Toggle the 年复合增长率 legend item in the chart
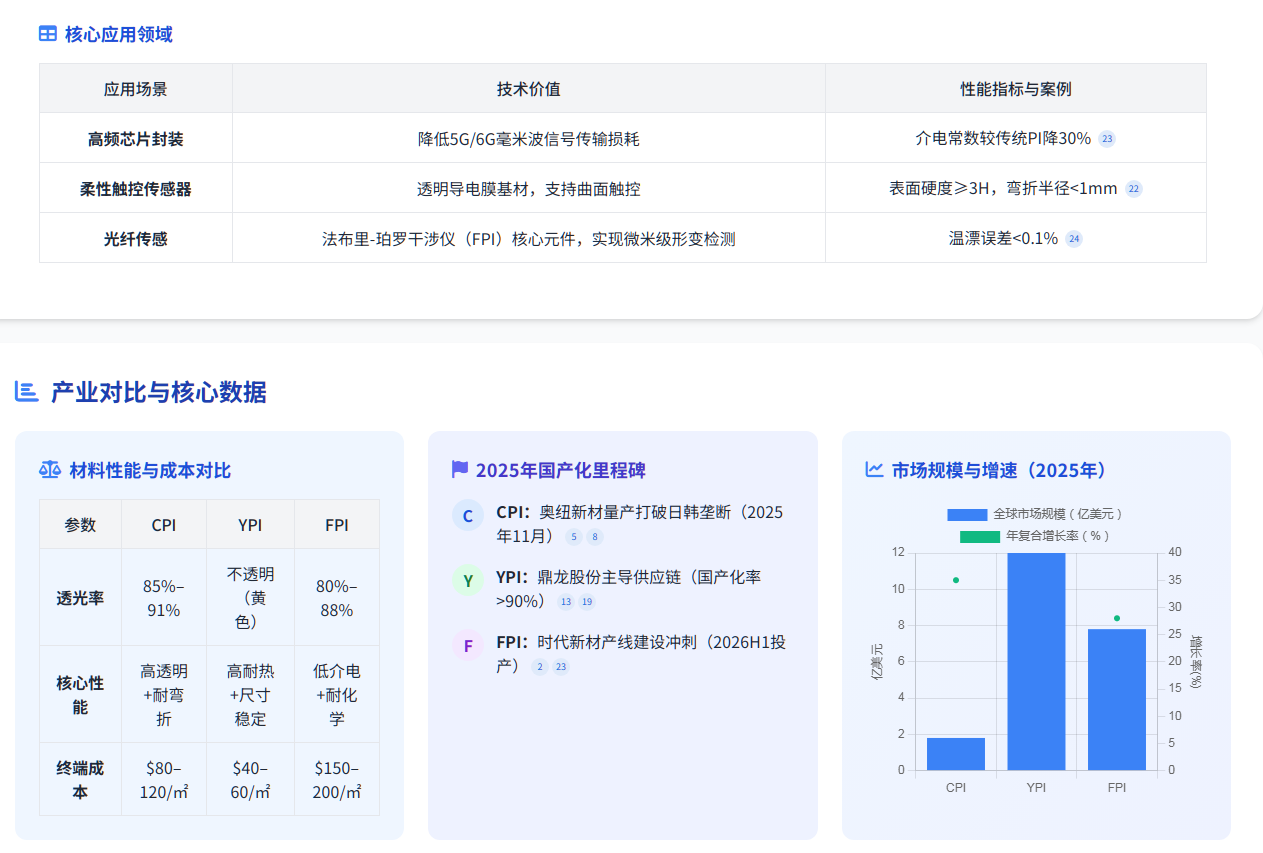 pos(1035,536)
